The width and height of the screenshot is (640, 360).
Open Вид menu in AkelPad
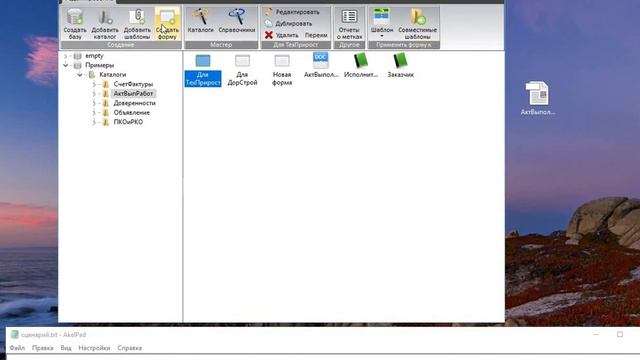click(66, 348)
